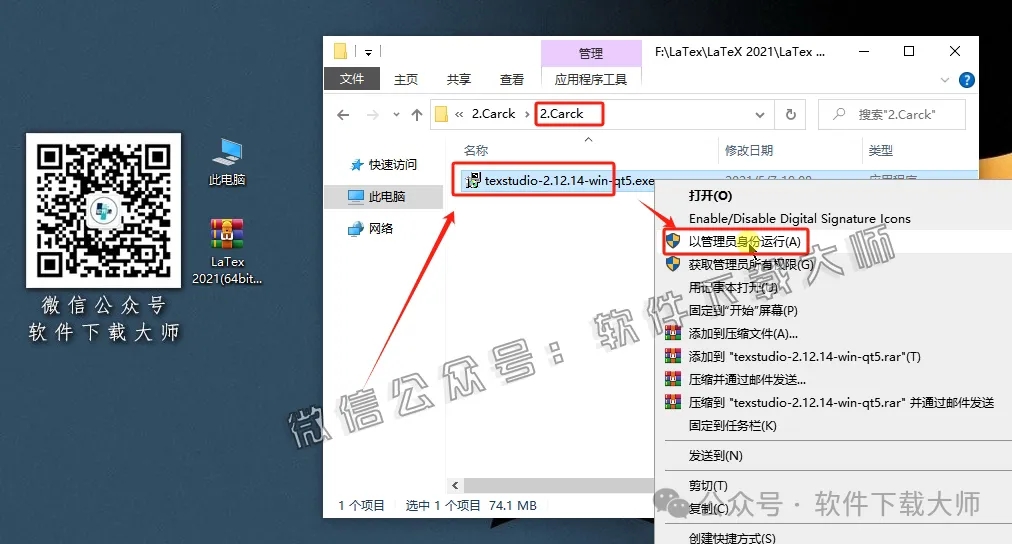Choose 以管理员身份运行(A) in context menu
The width and height of the screenshot is (1012, 544).
744,241
